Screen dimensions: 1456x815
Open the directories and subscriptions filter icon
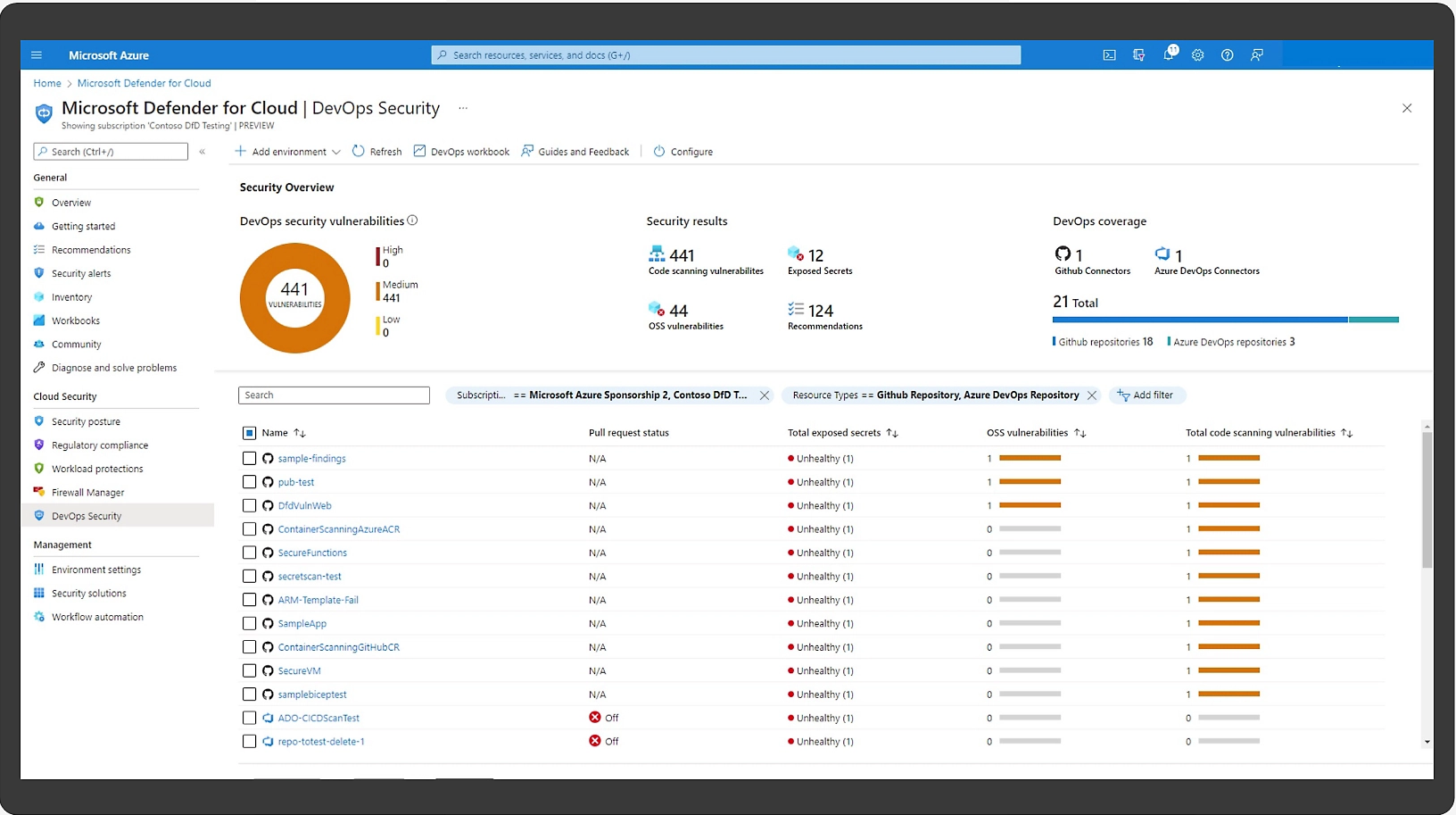pyautogui.click(x=1138, y=55)
